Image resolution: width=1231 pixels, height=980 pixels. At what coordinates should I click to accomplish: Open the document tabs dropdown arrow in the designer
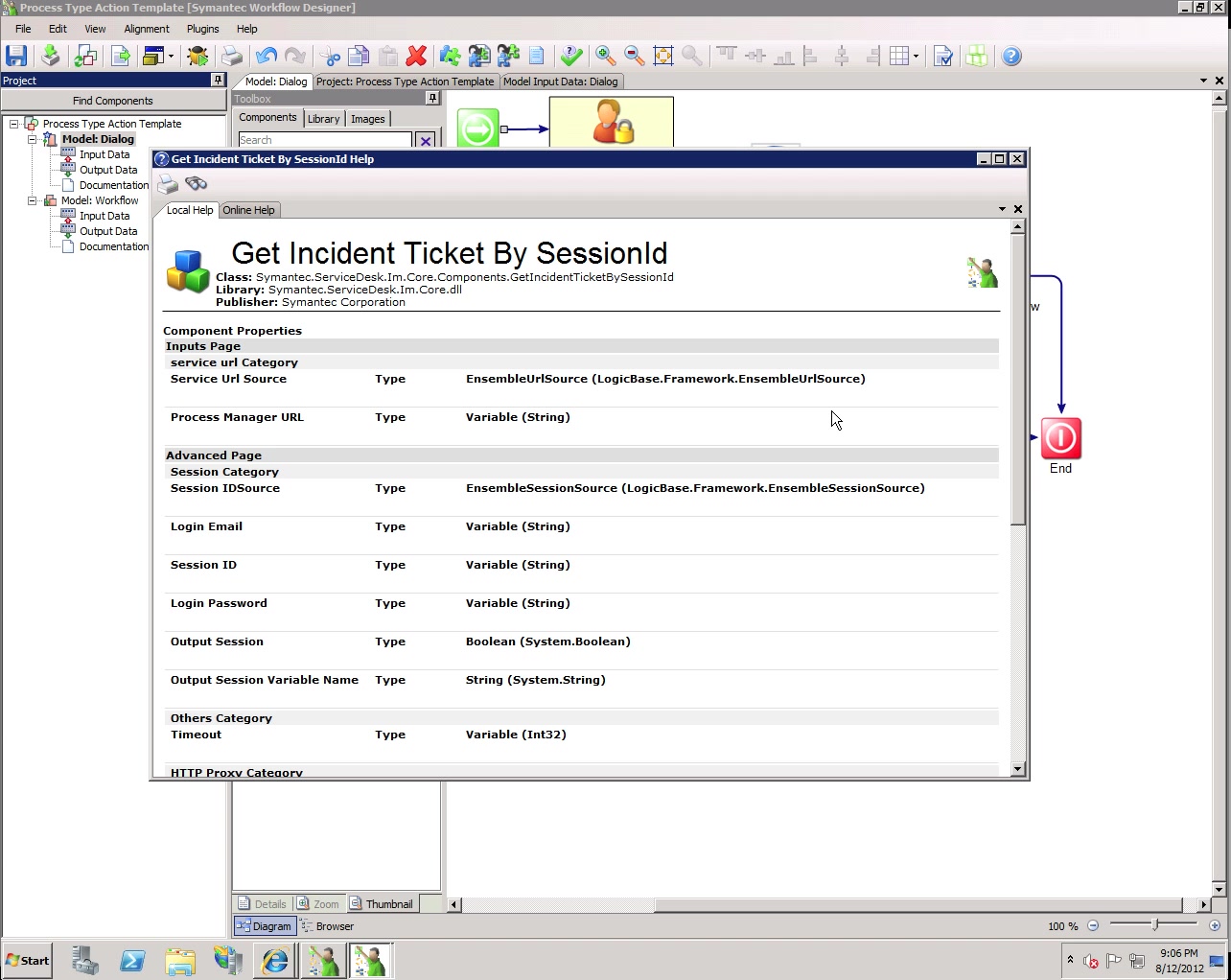point(1203,81)
